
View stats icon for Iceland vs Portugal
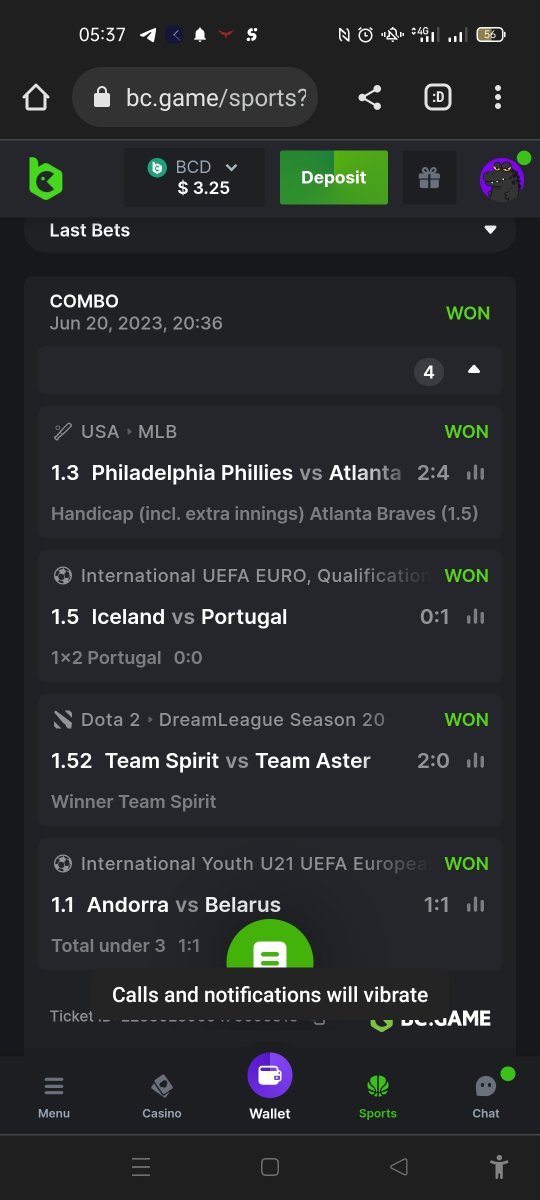pyautogui.click(x=475, y=617)
